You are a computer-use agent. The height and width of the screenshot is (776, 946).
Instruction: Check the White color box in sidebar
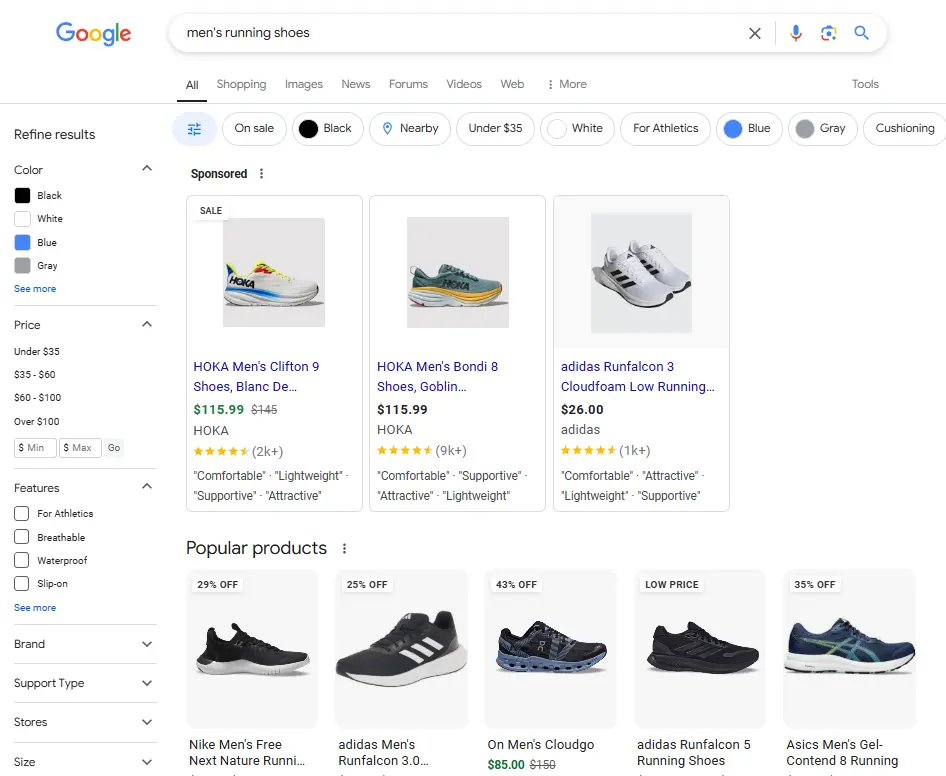[x=22, y=218]
